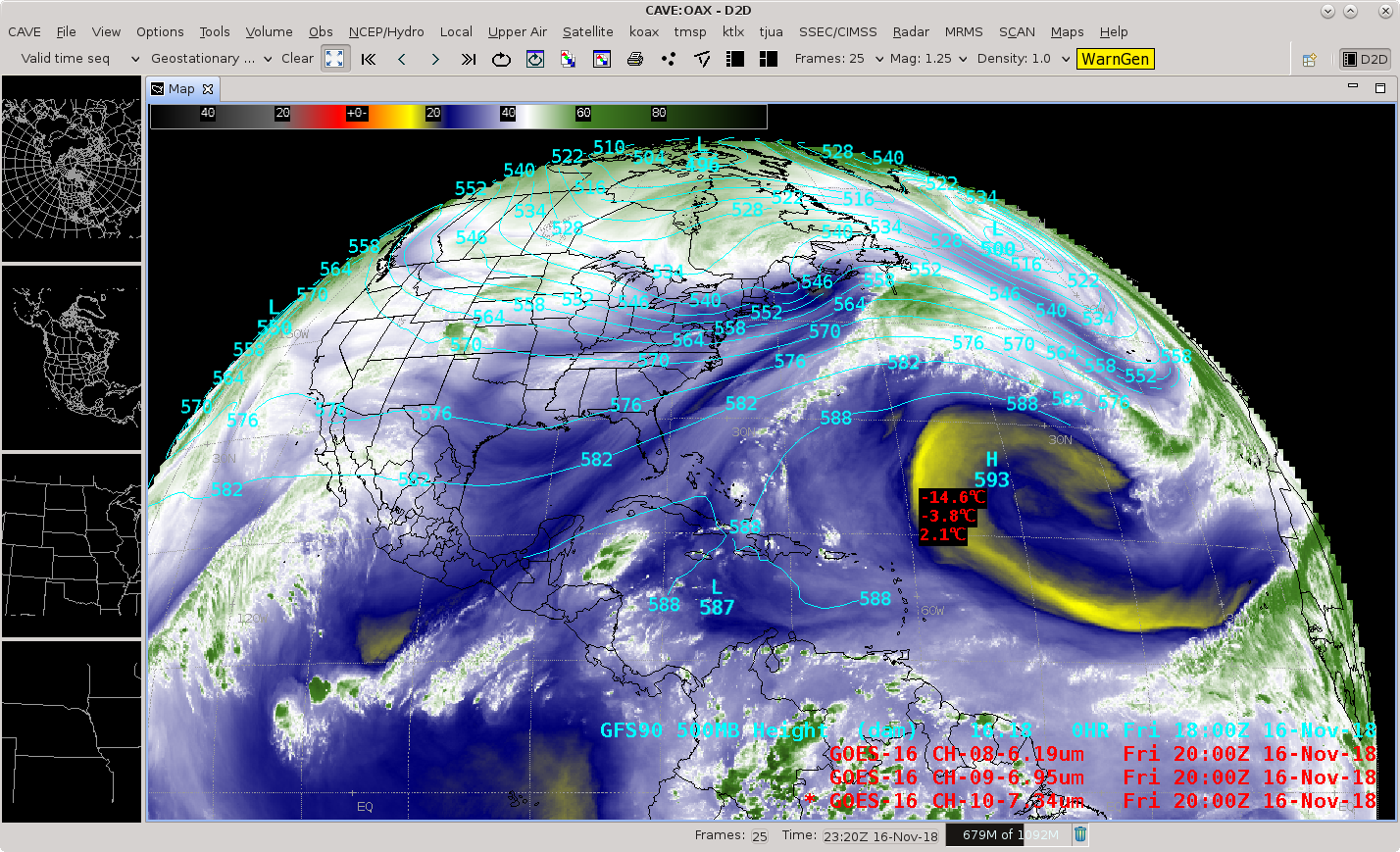
Task: Click the garbage collection trash icon
Action: click(1080, 834)
